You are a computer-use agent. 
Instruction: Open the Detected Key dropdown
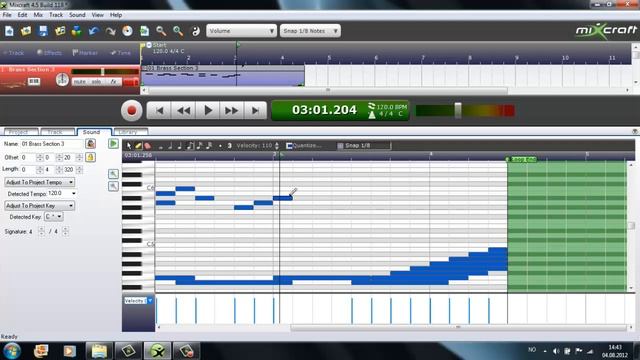click(53, 217)
